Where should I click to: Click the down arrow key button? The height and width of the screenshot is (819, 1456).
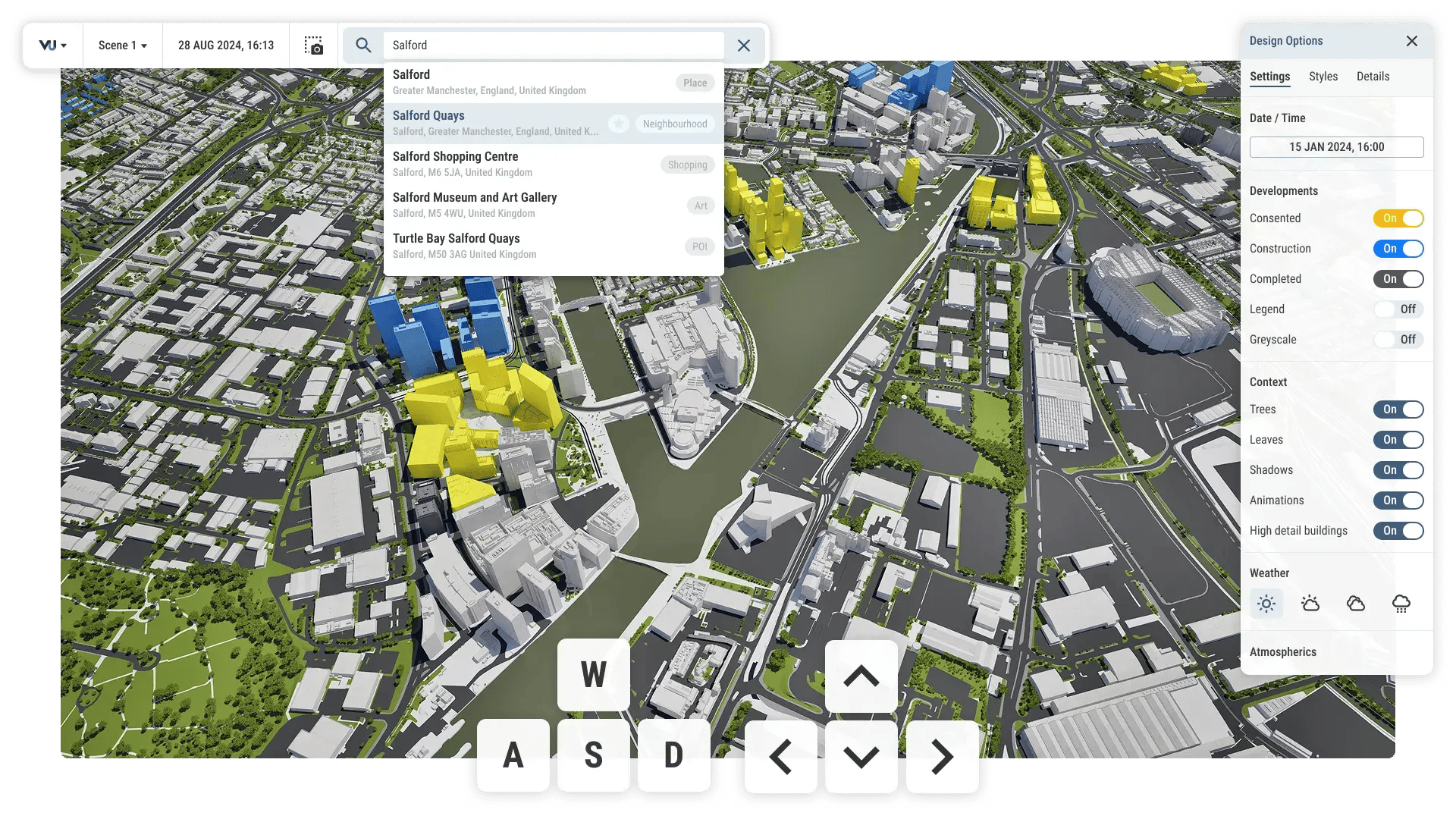pyautogui.click(x=861, y=757)
